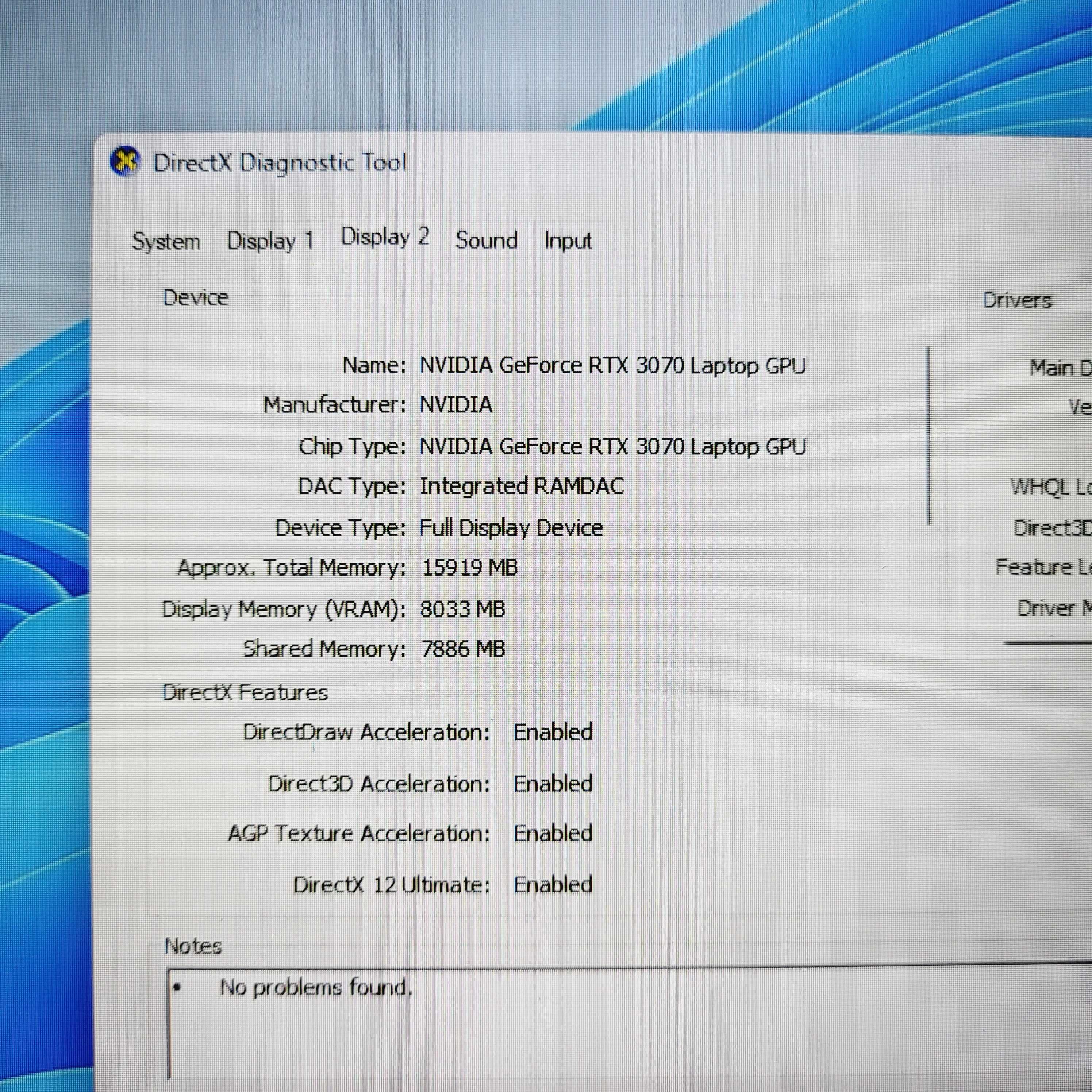
Task: Go to the Sound tab
Action: [487, 240]
